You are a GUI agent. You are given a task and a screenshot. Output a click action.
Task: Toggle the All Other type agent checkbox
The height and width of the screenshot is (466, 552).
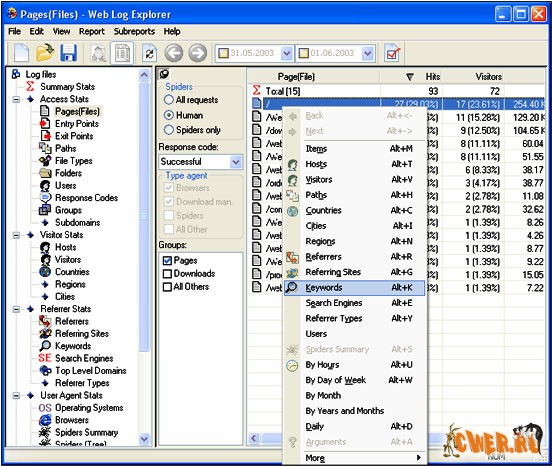point(169,229)
